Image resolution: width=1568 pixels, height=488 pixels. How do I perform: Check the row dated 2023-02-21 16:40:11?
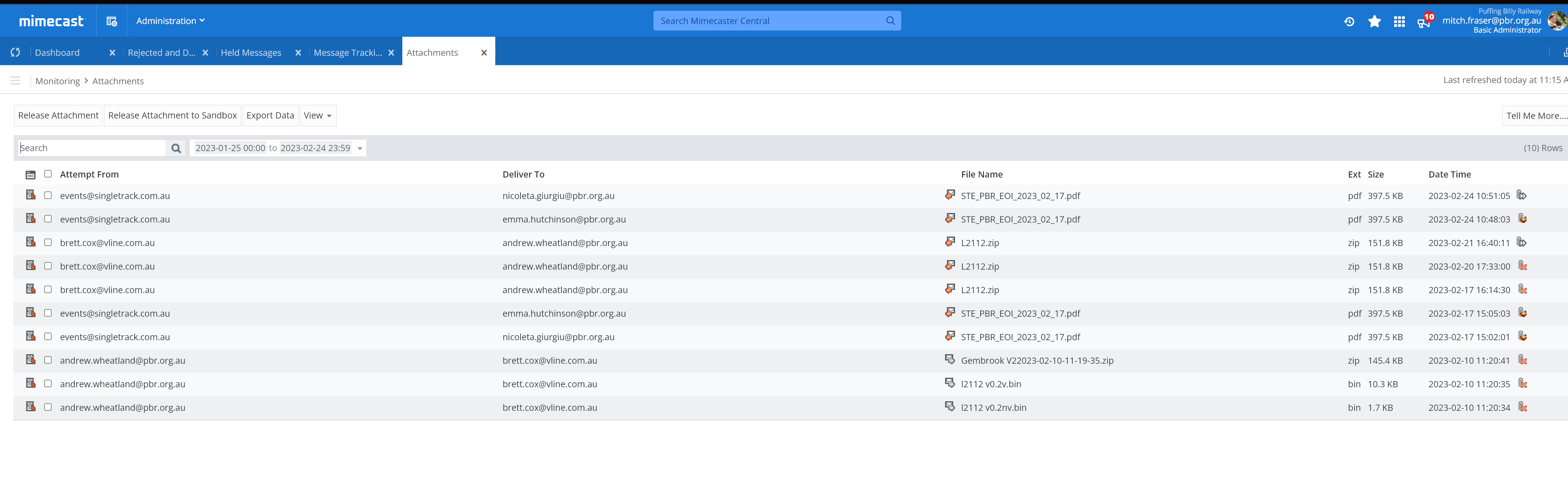48,242
